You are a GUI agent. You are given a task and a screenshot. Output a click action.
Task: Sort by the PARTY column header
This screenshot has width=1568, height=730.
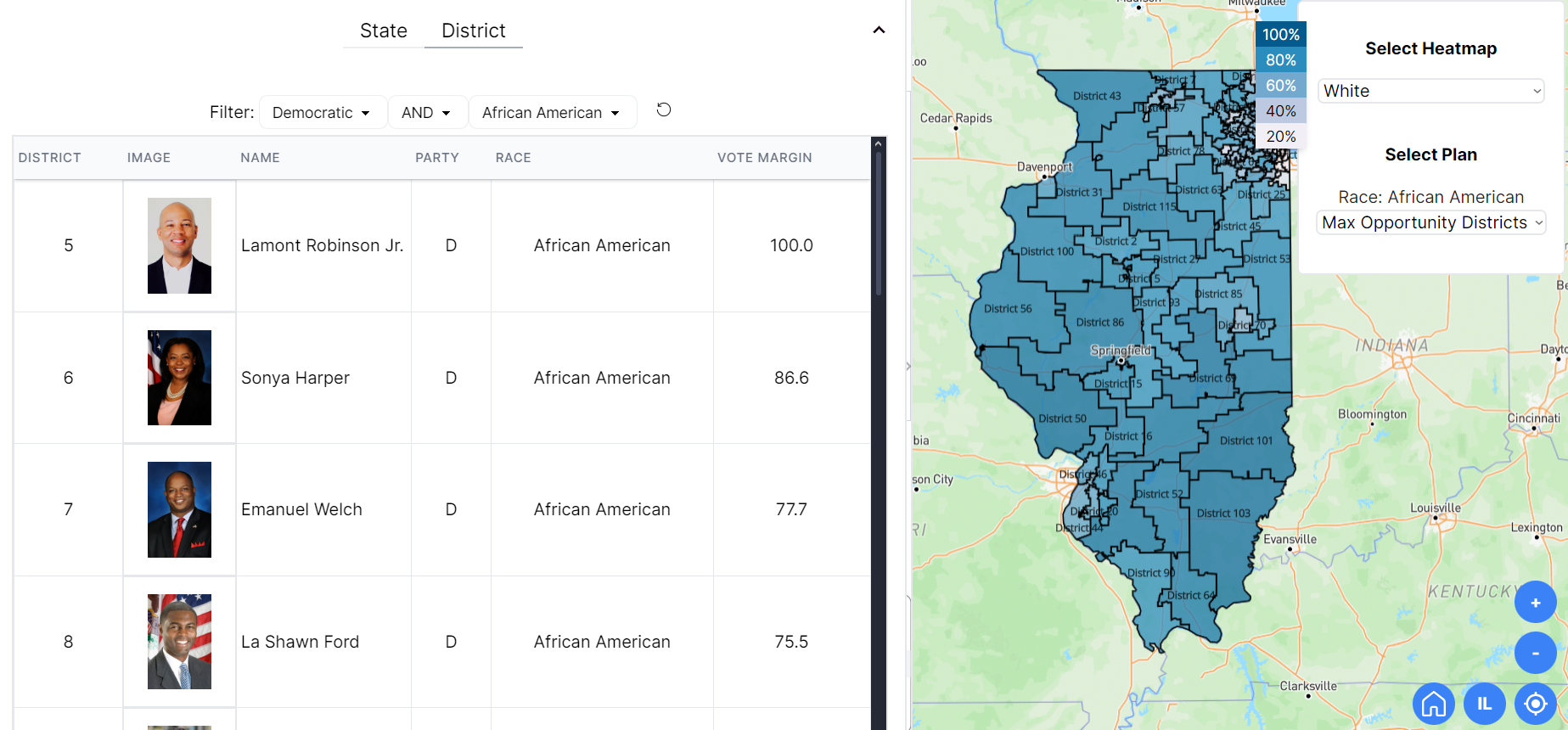tap(437, 158)
